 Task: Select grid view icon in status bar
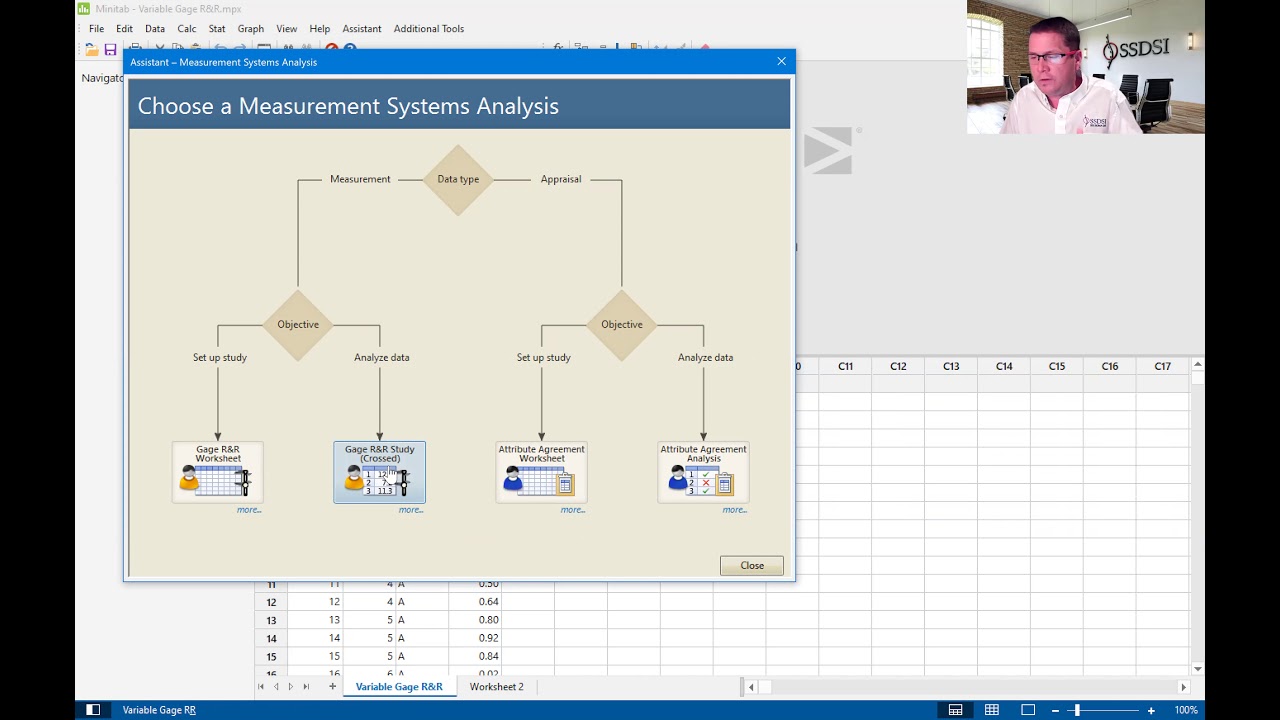point(992,710)
